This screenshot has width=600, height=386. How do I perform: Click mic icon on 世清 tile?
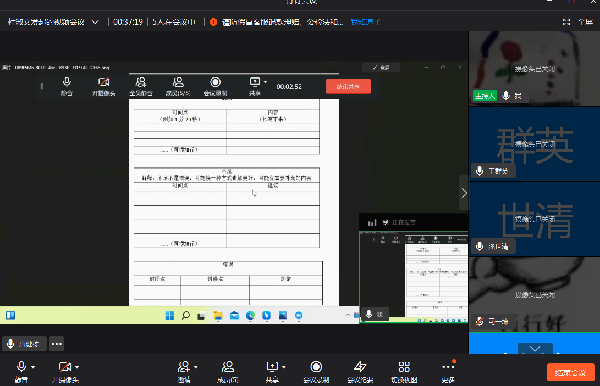click(479, 246)
